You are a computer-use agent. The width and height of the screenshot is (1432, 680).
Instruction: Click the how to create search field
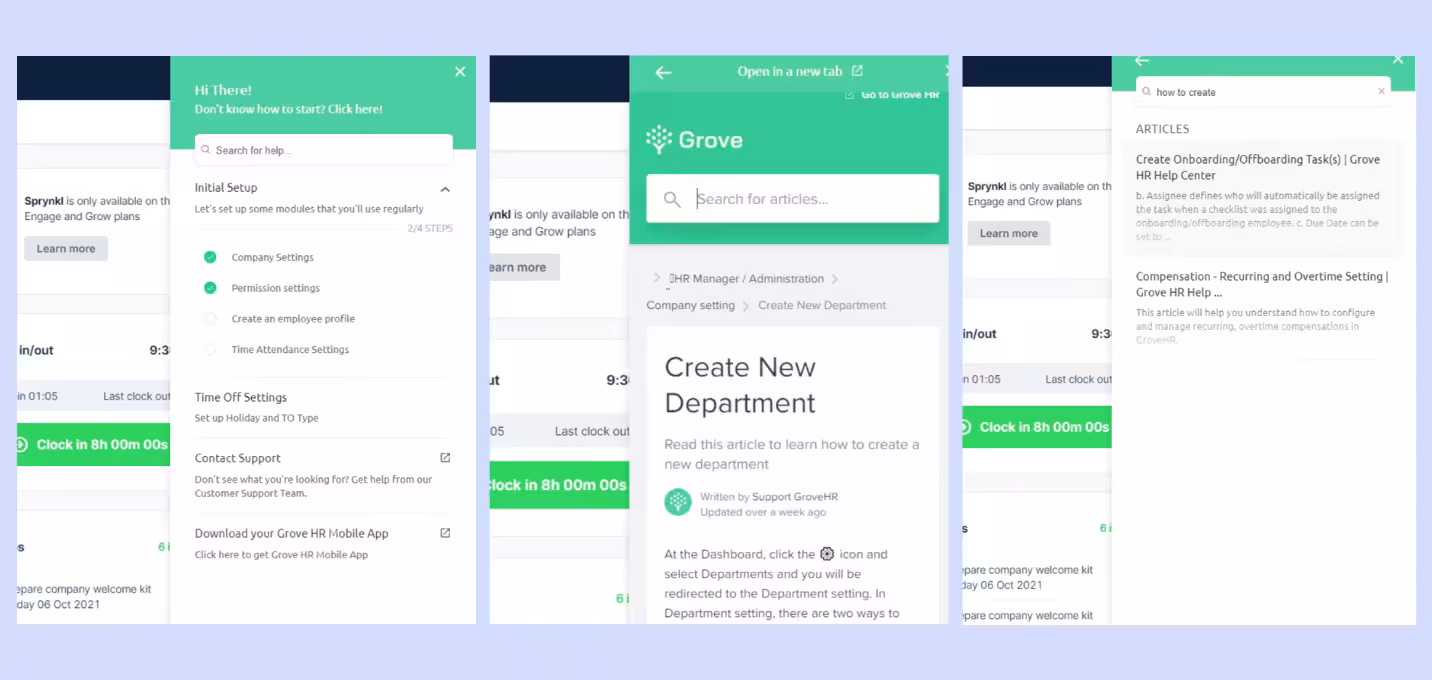click(1263, 91)
